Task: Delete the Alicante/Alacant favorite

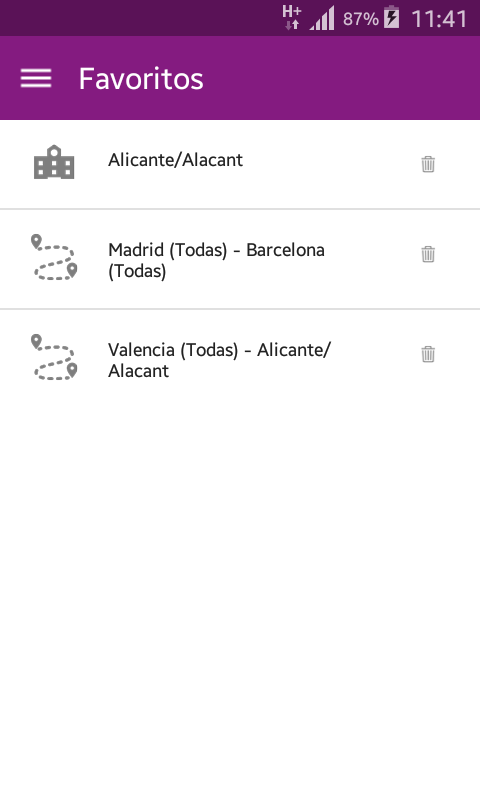Action: pos(428,164)
